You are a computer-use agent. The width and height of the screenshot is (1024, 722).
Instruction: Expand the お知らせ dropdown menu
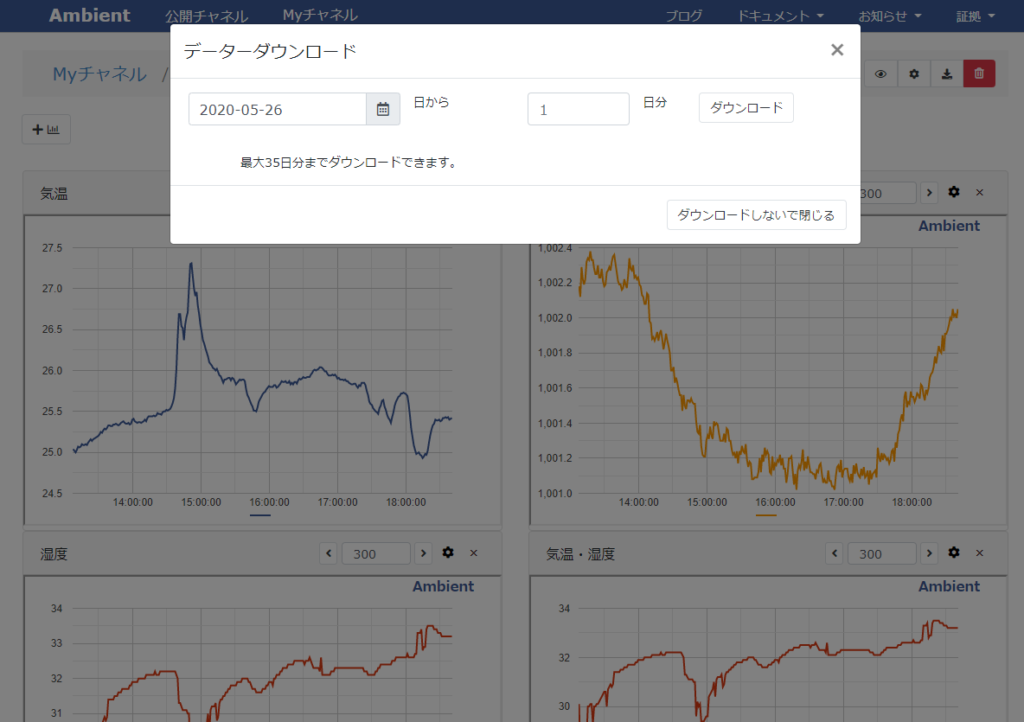pos(889,16)
